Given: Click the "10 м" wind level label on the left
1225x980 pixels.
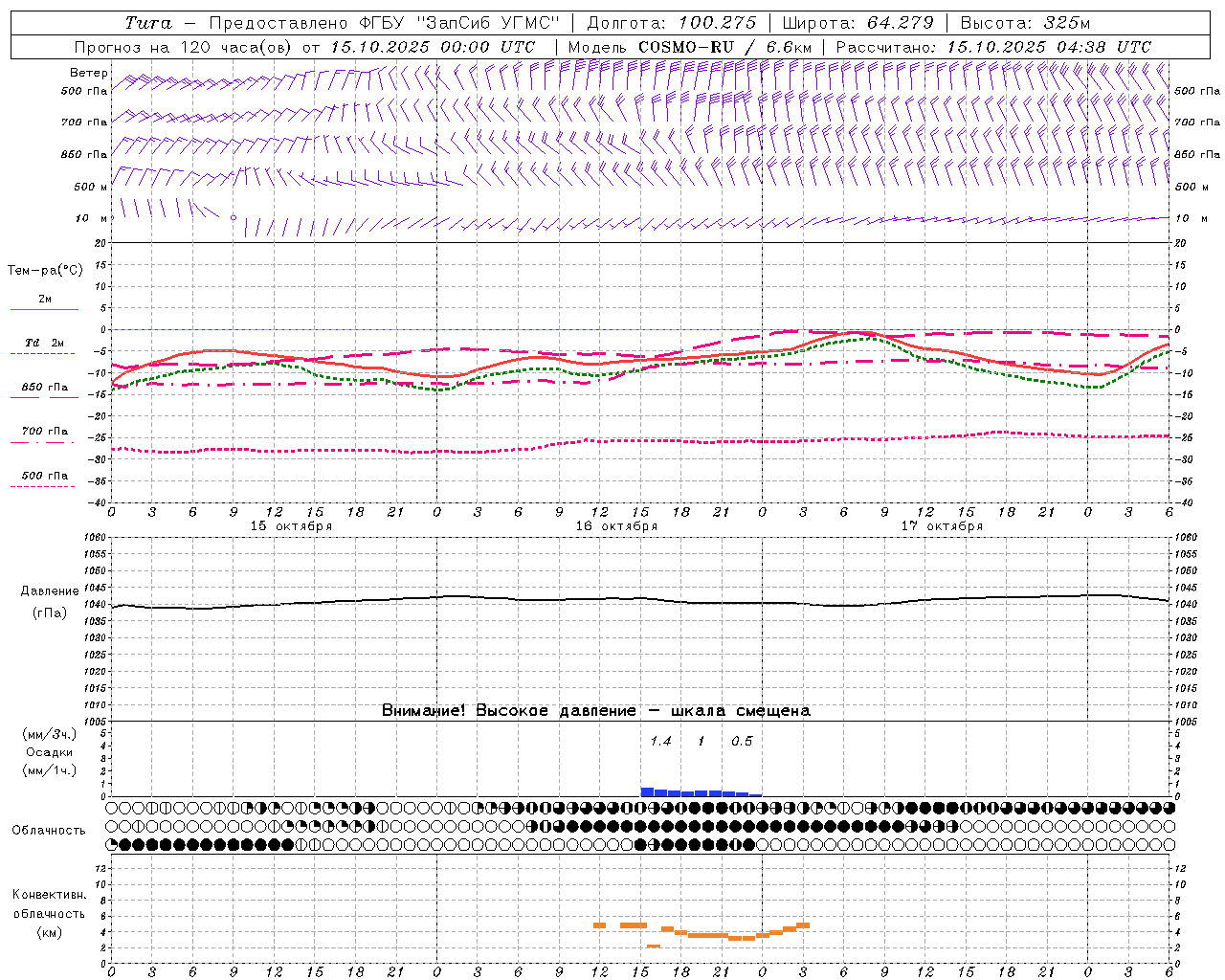Looking at the screenshot, I should [x=91, y=219].
